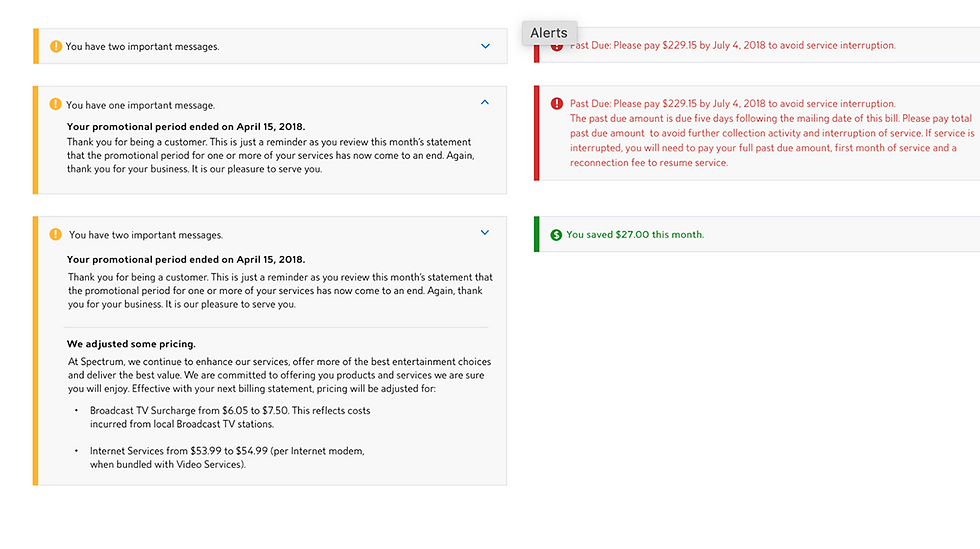Screen dimensions: 980x549
Task: Click the 'At Spectrum, we continue to enhance' paragraph
Action: click(x=279, y=375)
